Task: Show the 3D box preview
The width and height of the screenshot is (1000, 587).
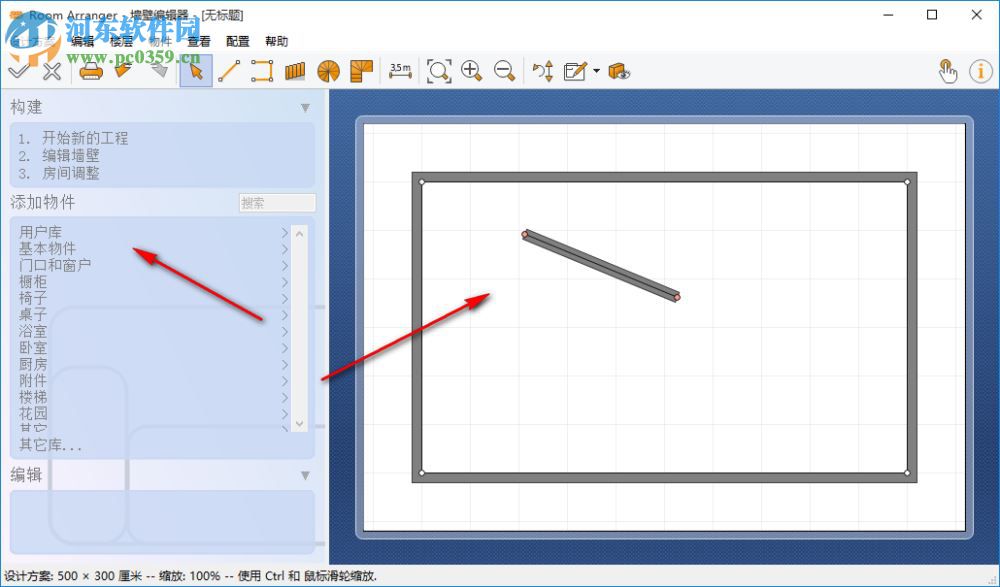Action: pos(619,71)
